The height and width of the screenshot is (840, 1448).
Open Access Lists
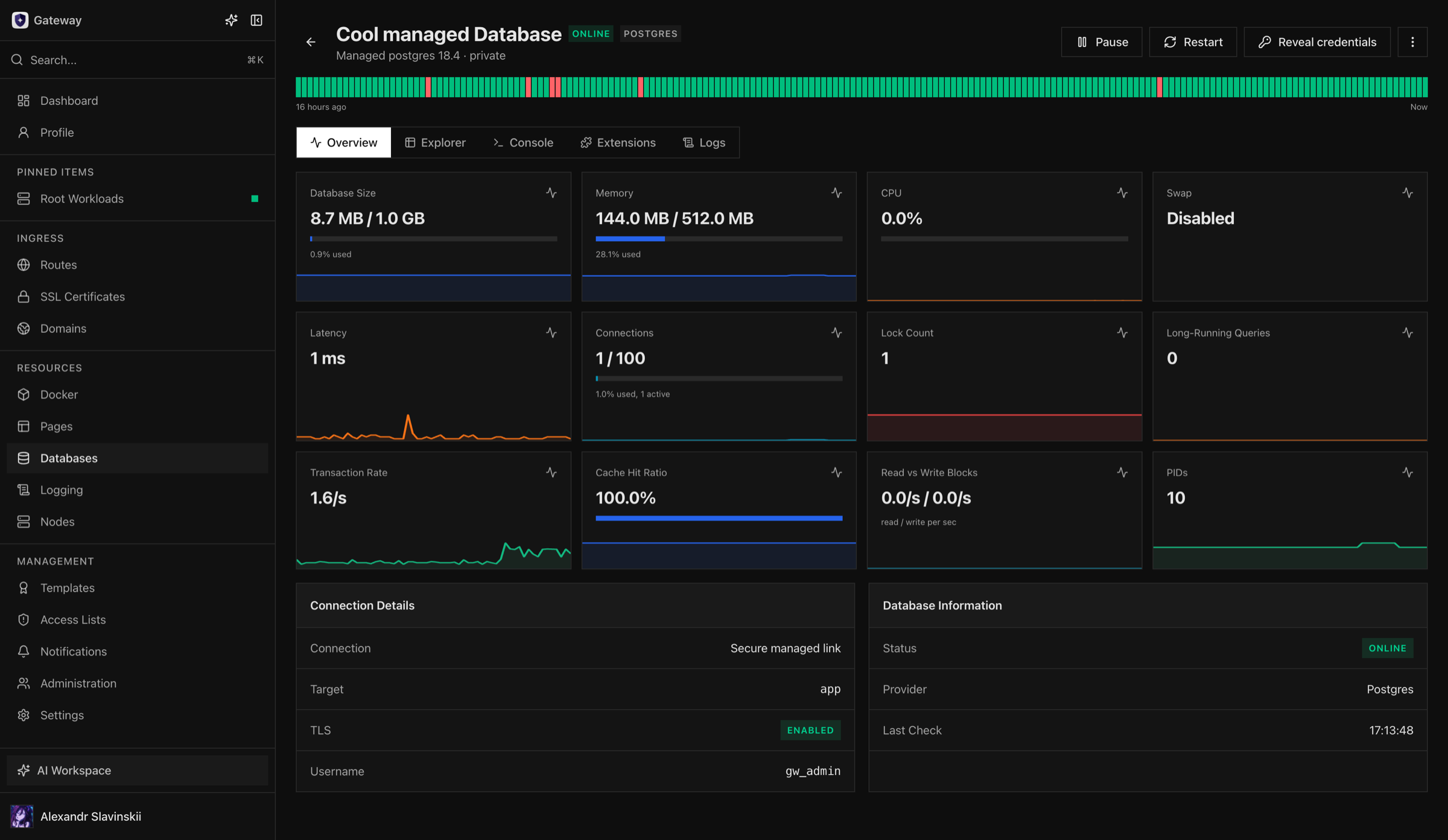click(138, 620)
